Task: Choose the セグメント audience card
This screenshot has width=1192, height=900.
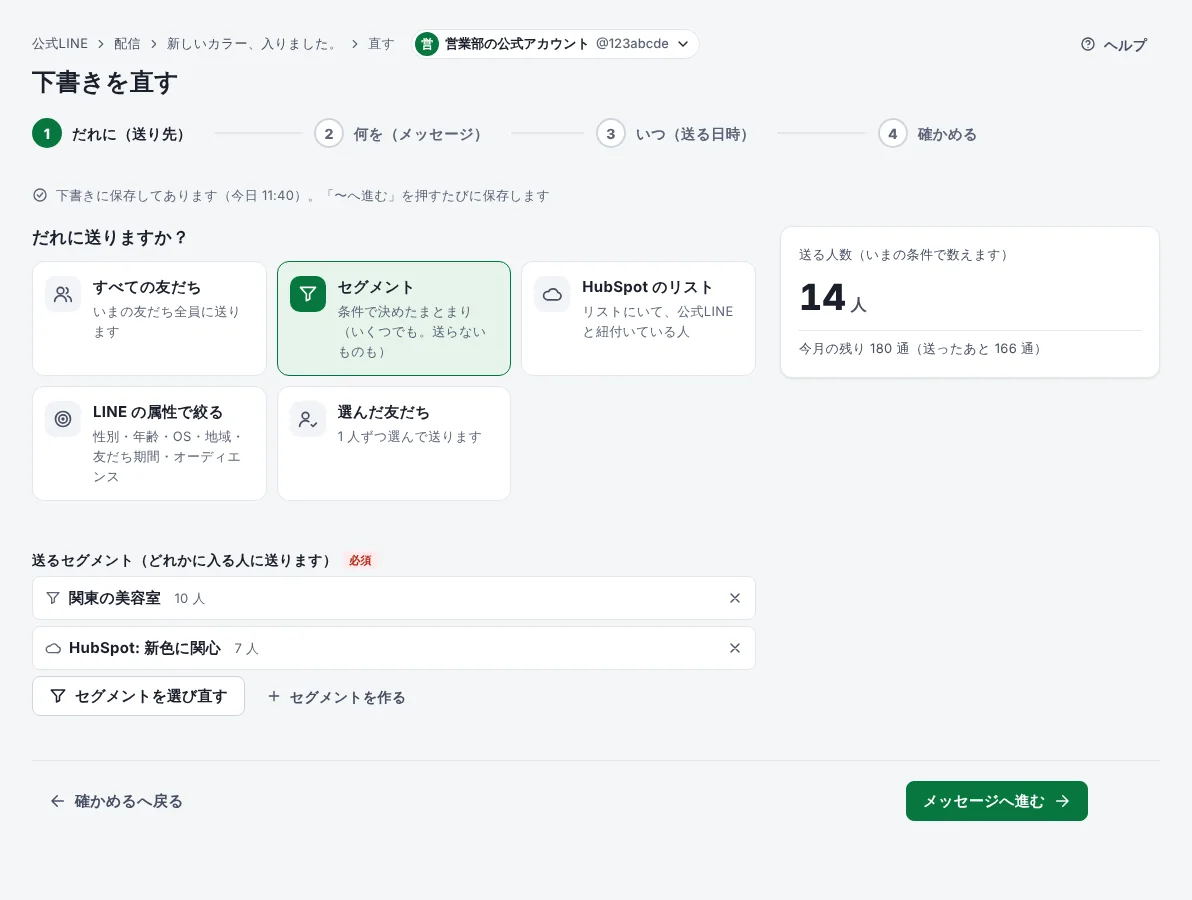Action: 394,318
